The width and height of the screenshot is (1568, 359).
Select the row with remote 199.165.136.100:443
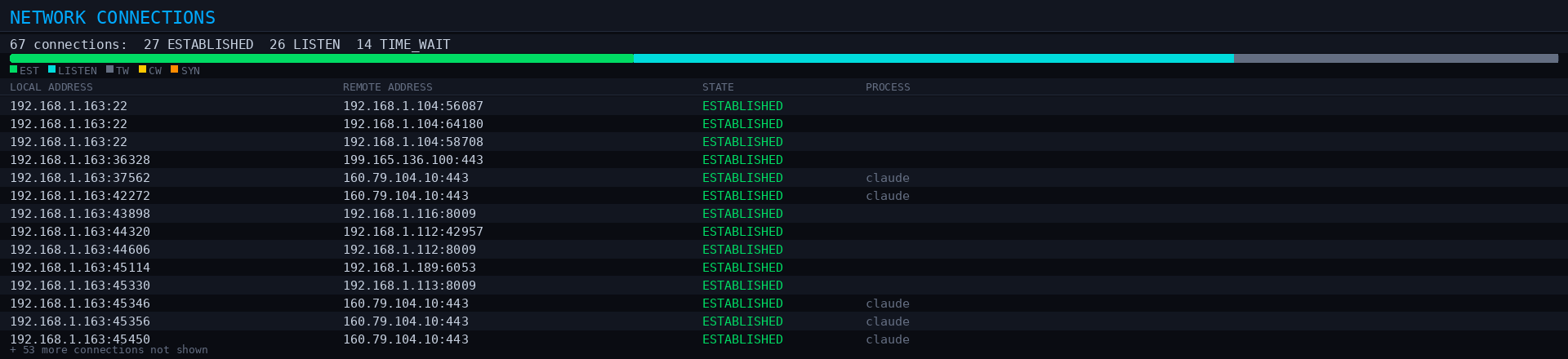pyautogui.click(x=412, y=160)
